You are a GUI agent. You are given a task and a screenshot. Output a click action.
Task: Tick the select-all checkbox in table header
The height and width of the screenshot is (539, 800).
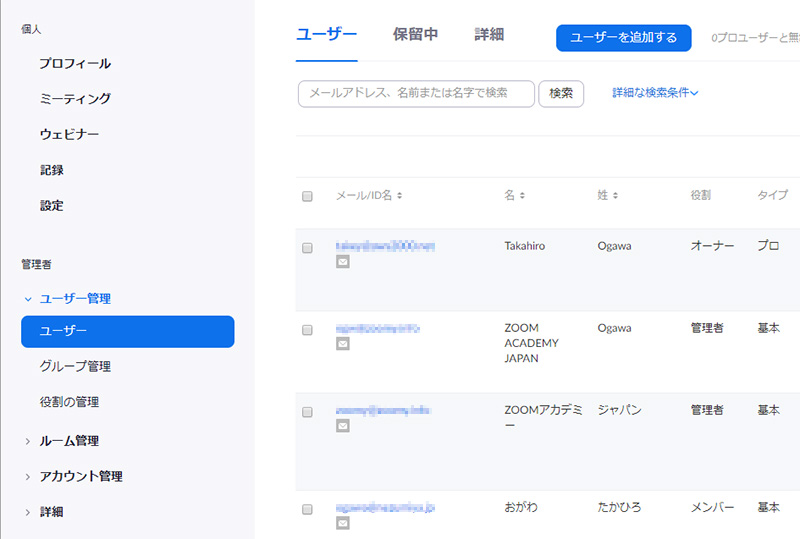tap(307, 196)
